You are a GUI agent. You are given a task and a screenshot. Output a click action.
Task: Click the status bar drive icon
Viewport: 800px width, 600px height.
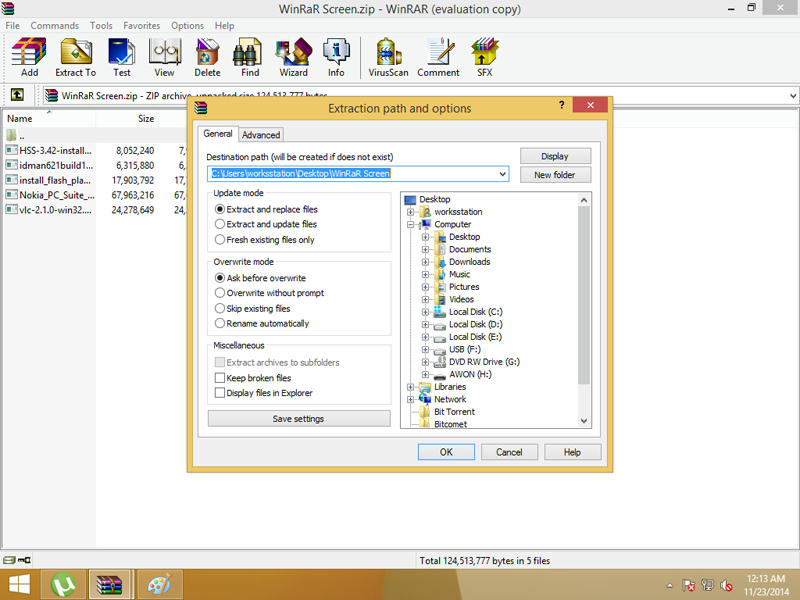click(9, 560)
